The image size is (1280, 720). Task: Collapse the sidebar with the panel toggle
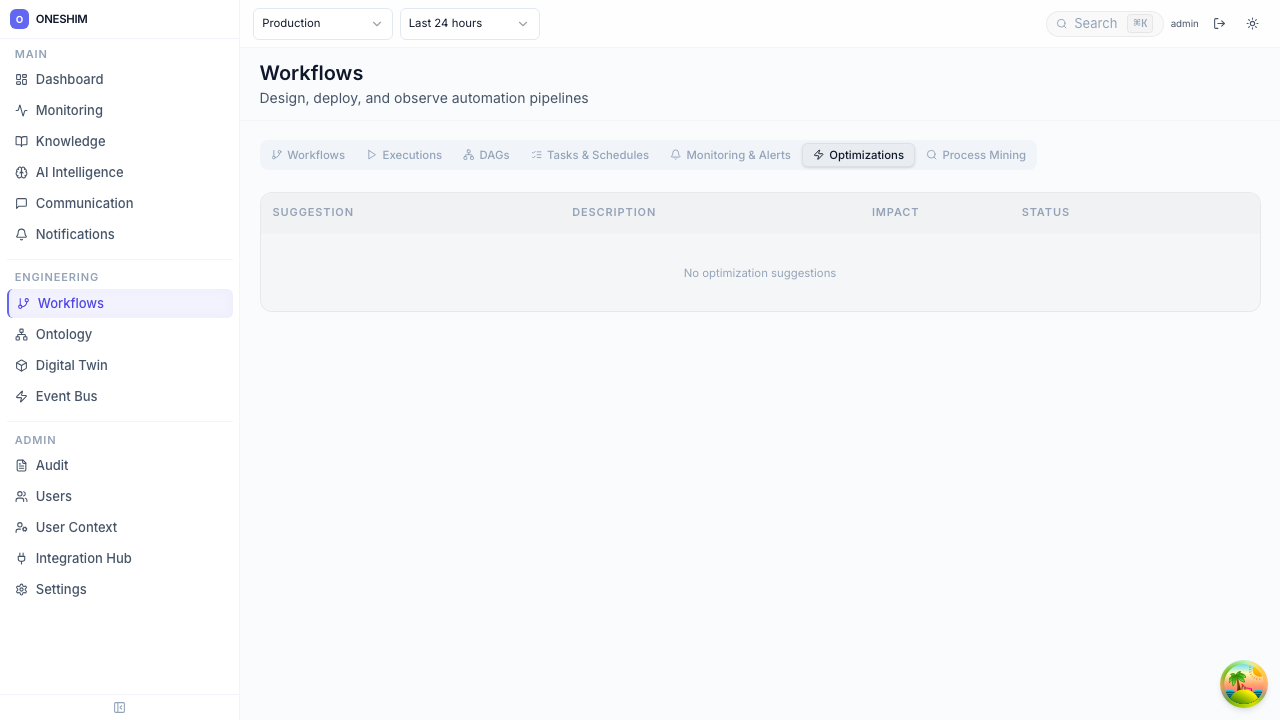(x=119, y=707)
